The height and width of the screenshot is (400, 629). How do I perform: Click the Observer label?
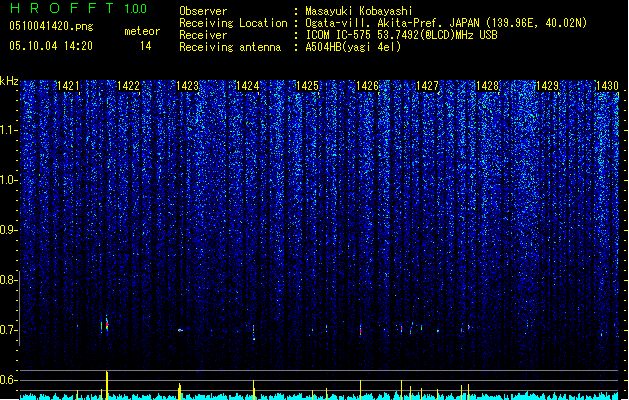point(203,11)
